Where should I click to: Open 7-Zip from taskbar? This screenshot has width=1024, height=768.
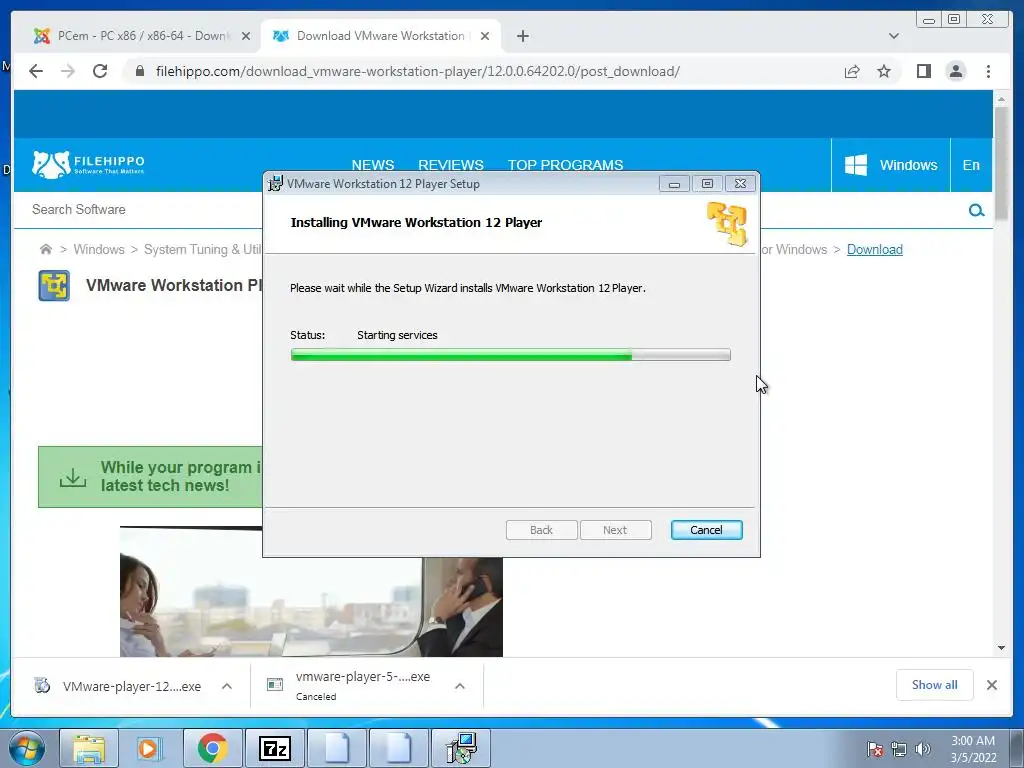[274, 748]
